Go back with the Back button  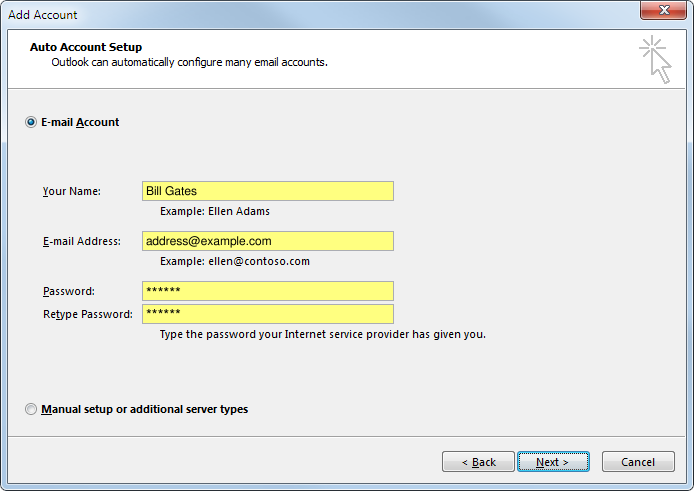[477, 462]
